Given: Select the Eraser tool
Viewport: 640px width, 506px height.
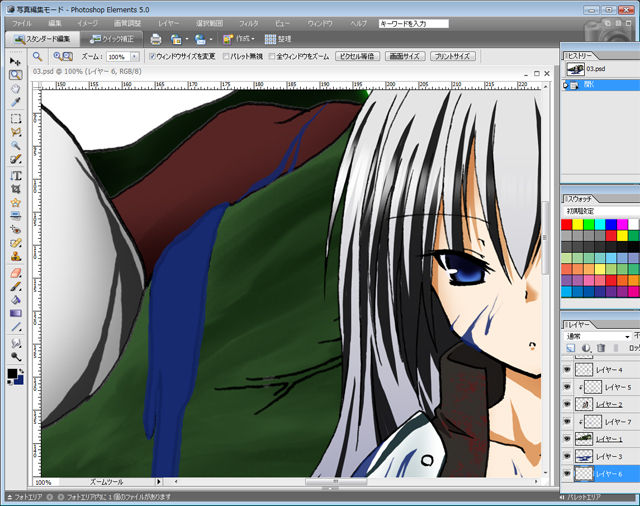Looking at the screenshot, I should click(x=16, y=273).
